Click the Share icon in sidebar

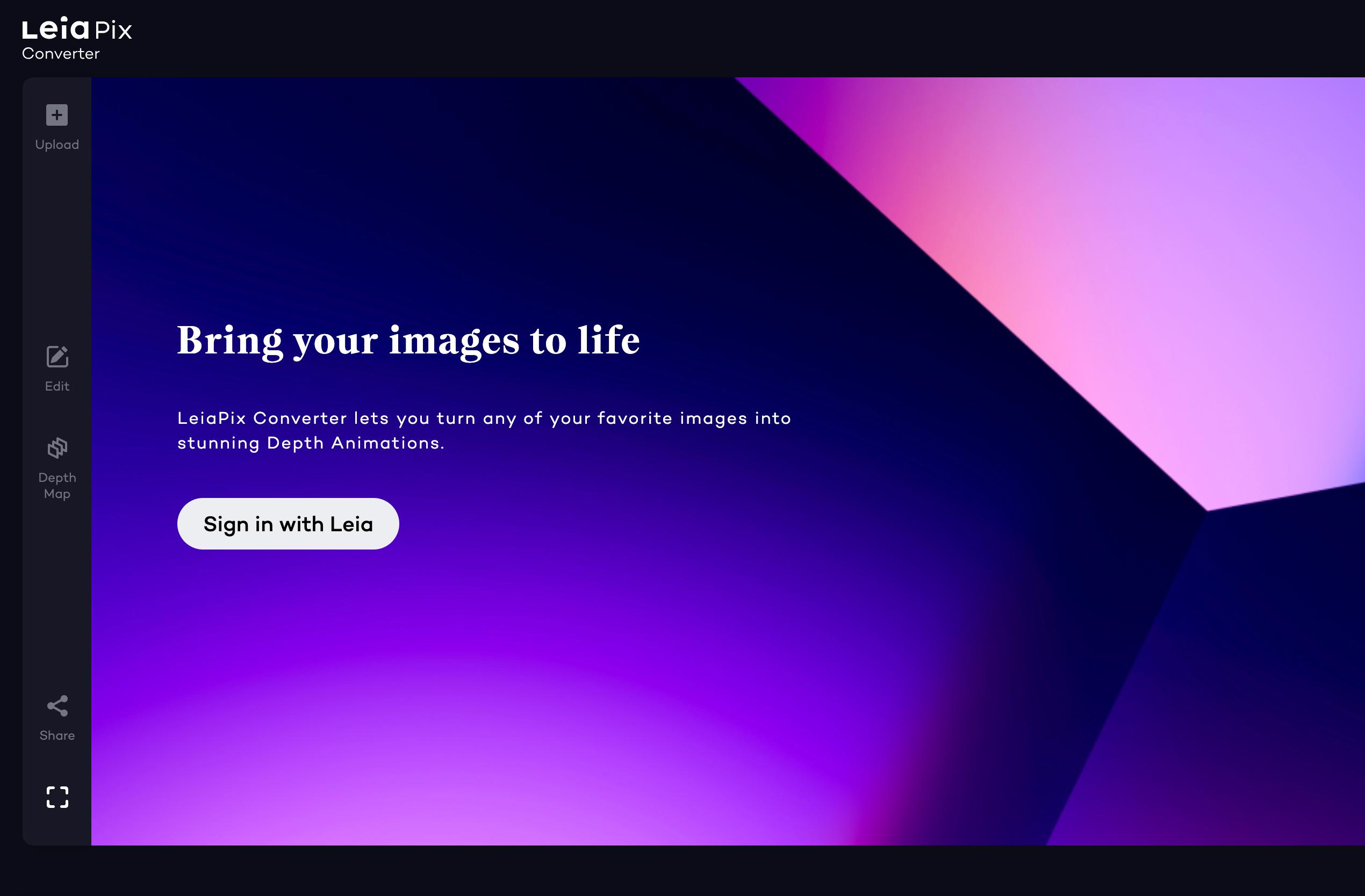(57, 706)
